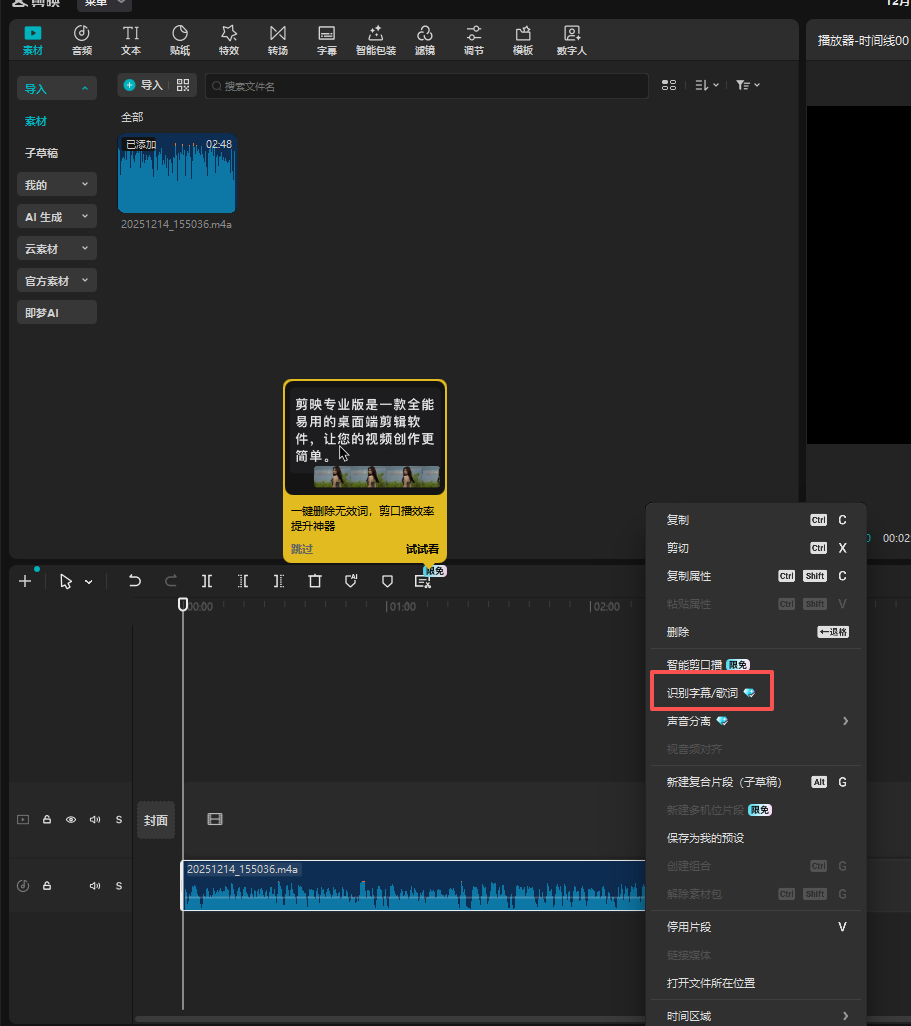Open the 即梦AI sidebar button

[57, 313]
